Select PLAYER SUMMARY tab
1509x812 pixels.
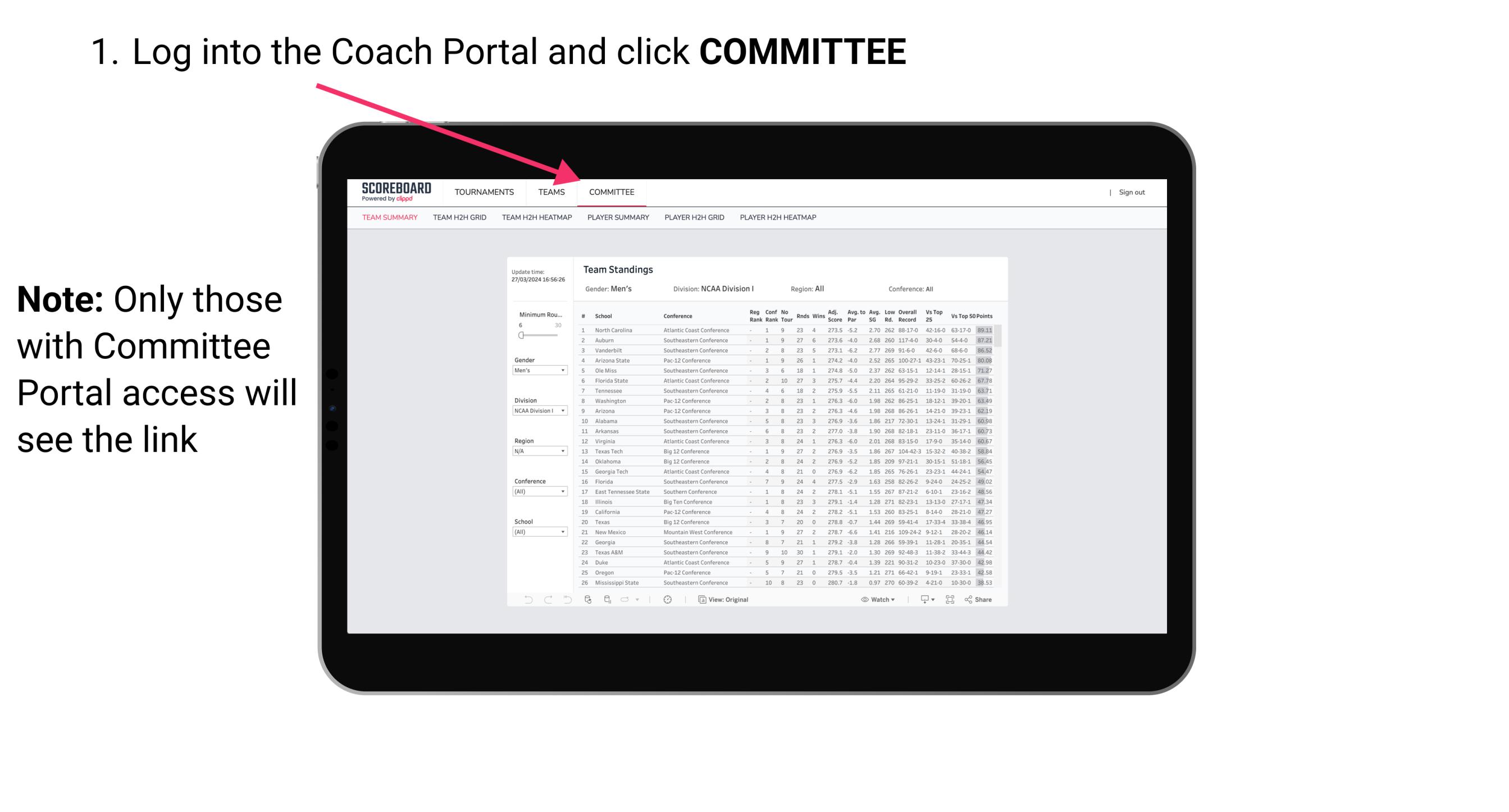coord(618,217)
